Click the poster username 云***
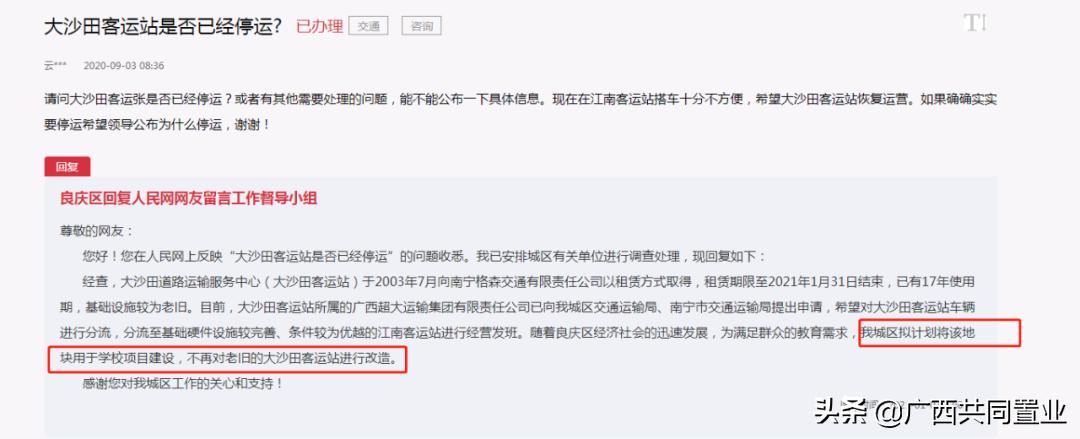1080x439 pixels. coord(55,66)
